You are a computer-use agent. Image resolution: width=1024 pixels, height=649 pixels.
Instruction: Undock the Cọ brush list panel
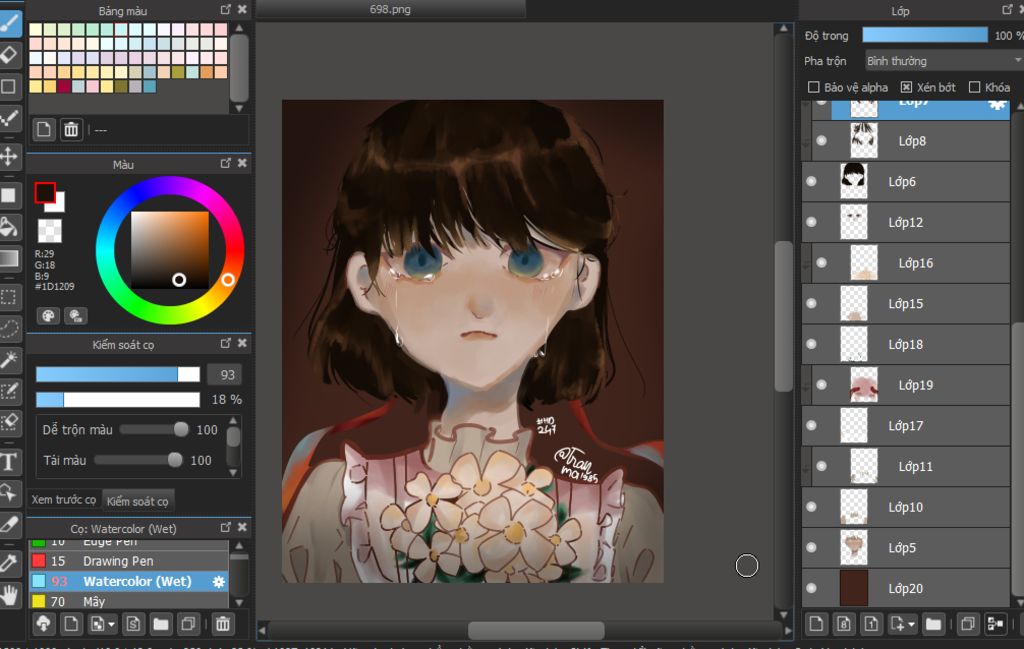point(225,527)
